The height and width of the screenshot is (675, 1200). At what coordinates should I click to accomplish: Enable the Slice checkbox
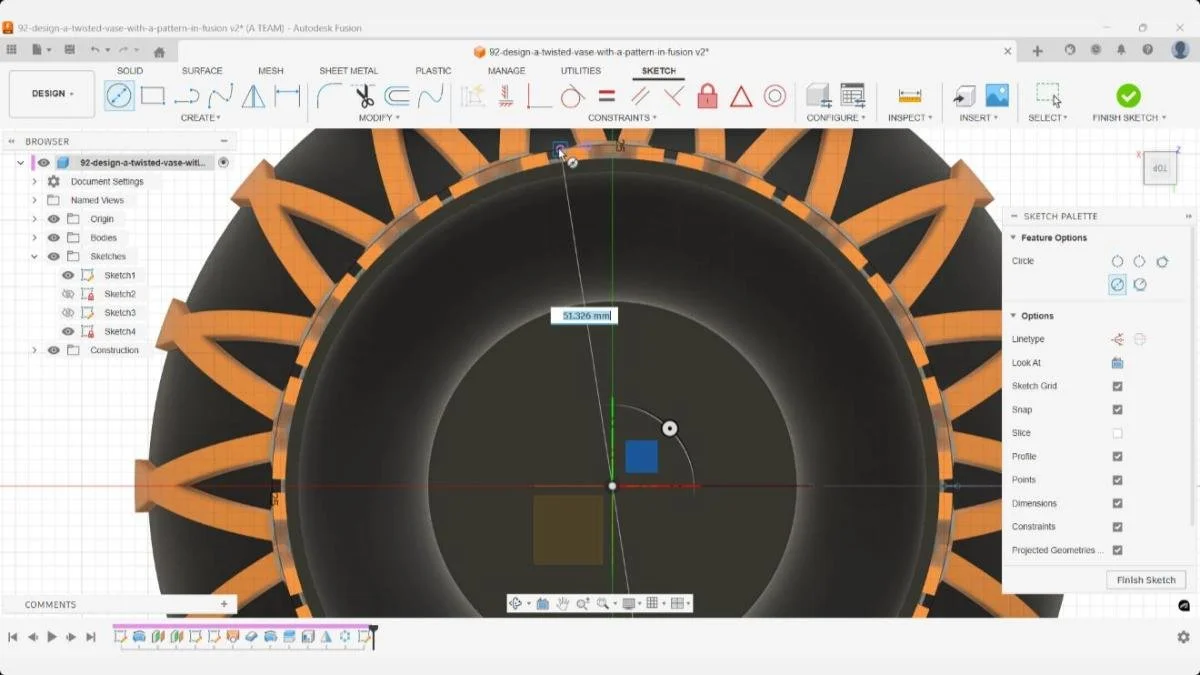(1117, 432)
